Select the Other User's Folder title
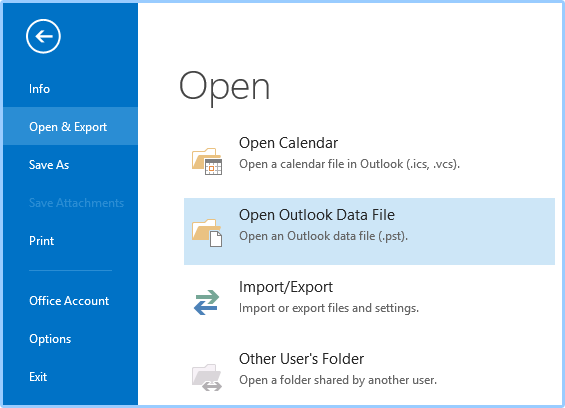 pos(301,359)
